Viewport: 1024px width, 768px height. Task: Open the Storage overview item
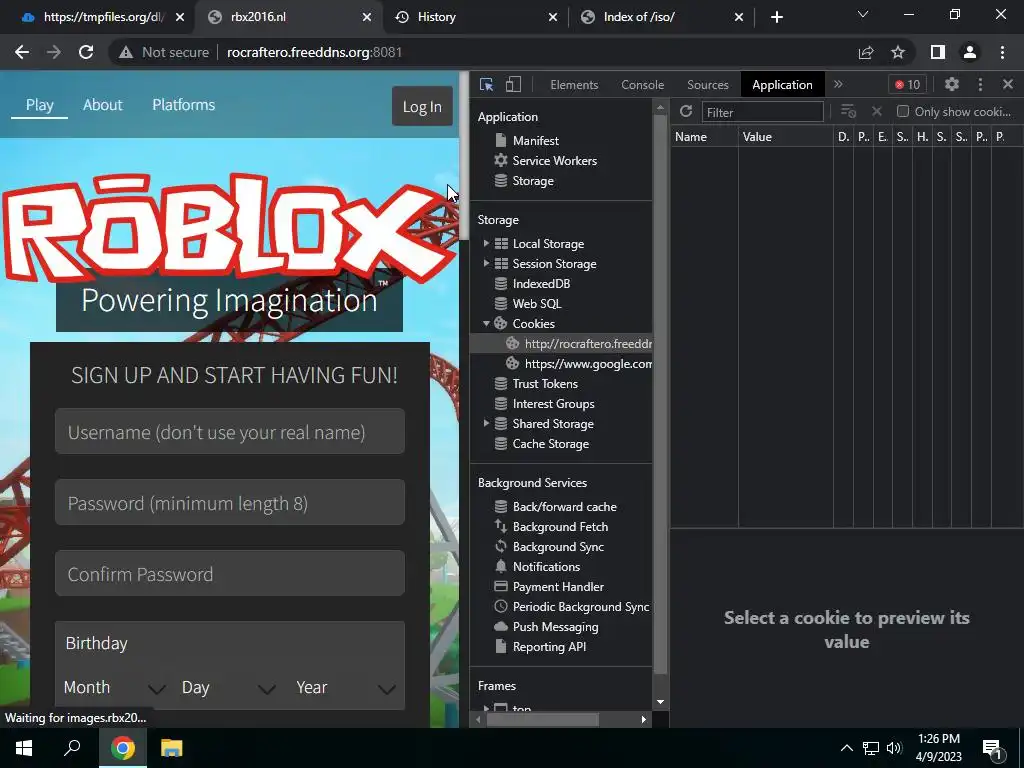[533, 181]
